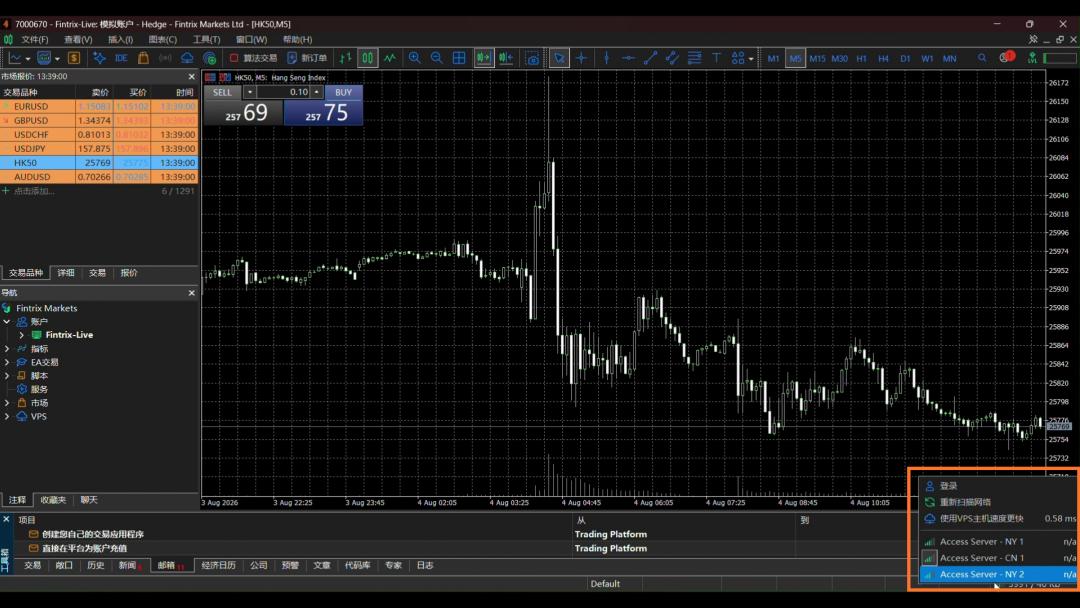This screenshot has width=1080, height=608.
Task: Expand the 指标 indicators node
Action: [x=7, y=348]
